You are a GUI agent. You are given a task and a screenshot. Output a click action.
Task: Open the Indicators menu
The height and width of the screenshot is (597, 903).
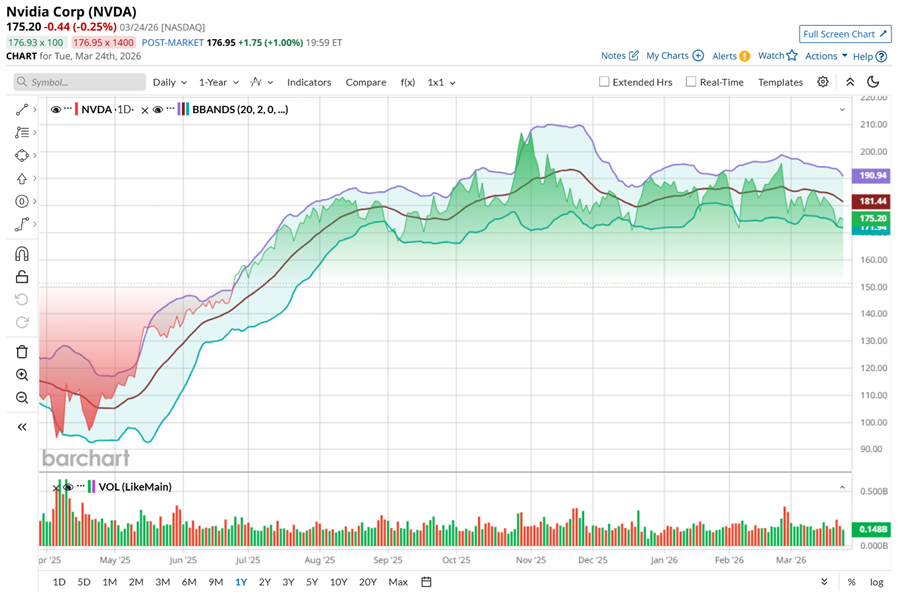point(309,82)
